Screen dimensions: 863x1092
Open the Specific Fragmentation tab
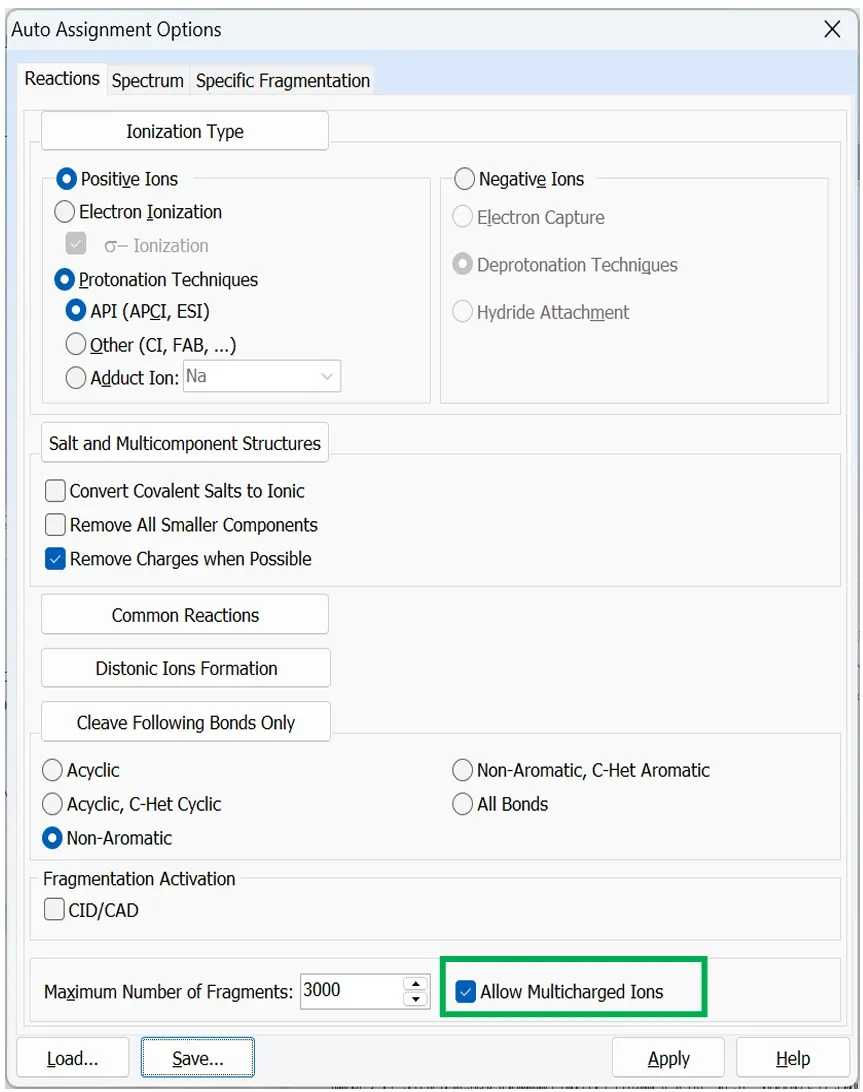pos(283,81)
